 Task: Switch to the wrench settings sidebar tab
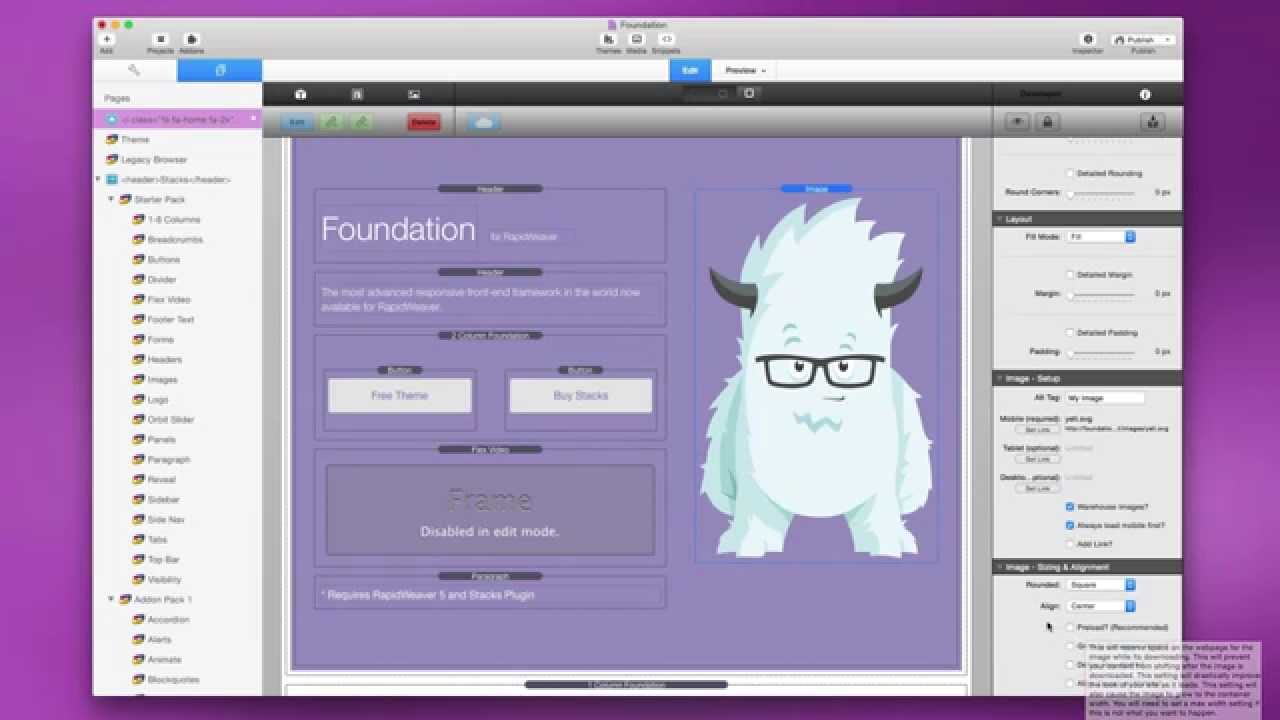point(135,70)
